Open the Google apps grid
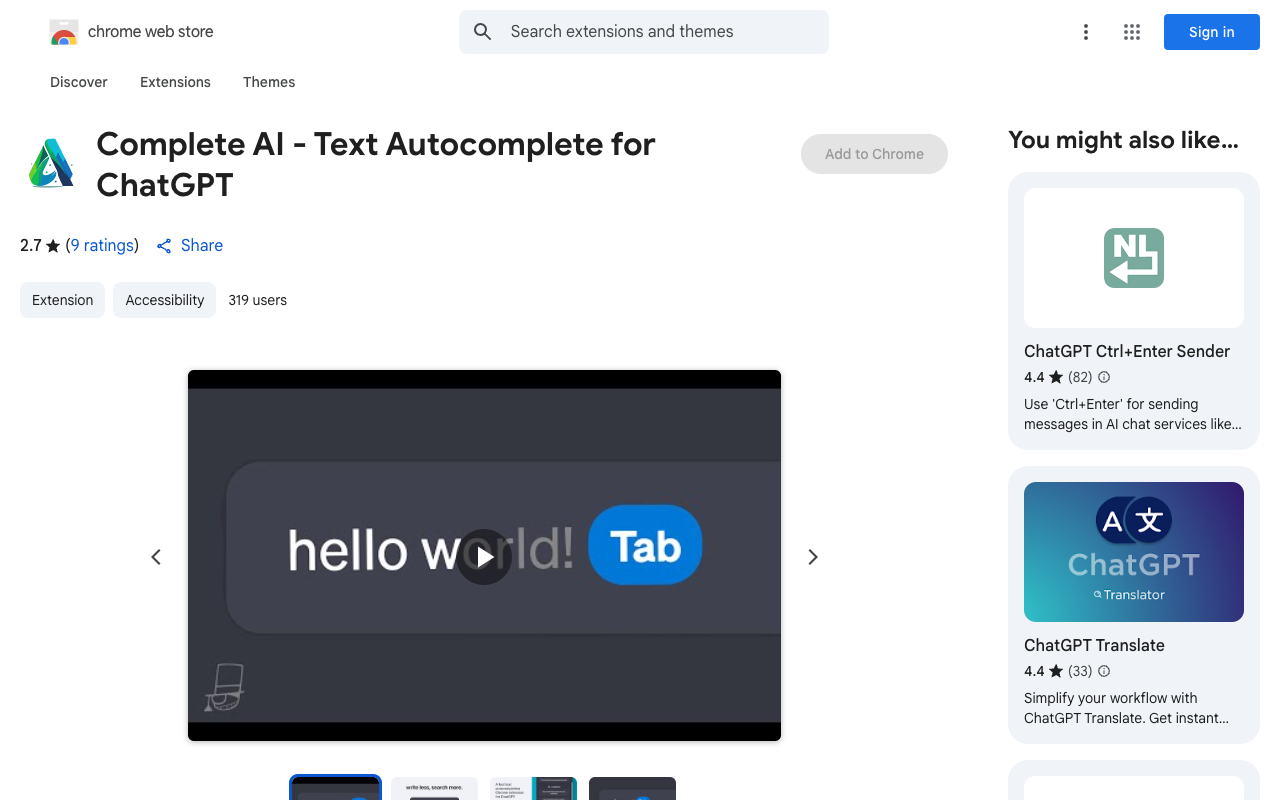The width and height of the screenshot is (1280, 800). point(1132,32)
